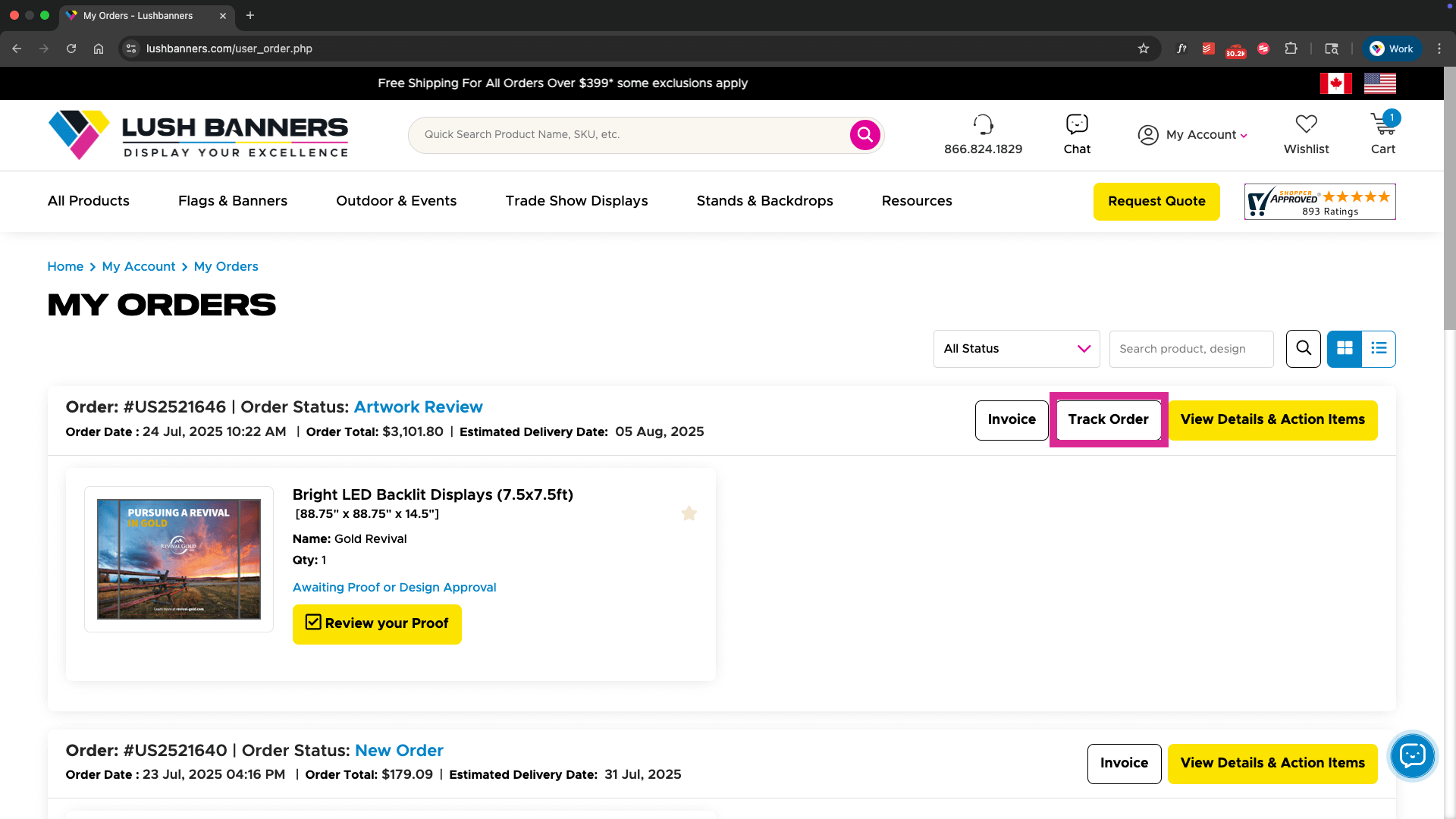Click Track Order for order US2521646

tap(1108, 420)
